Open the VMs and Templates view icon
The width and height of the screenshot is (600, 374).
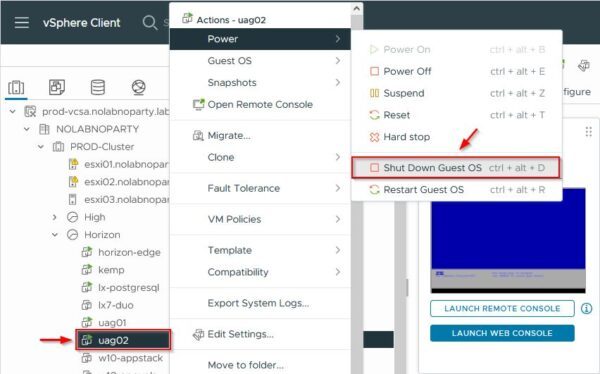57,87
